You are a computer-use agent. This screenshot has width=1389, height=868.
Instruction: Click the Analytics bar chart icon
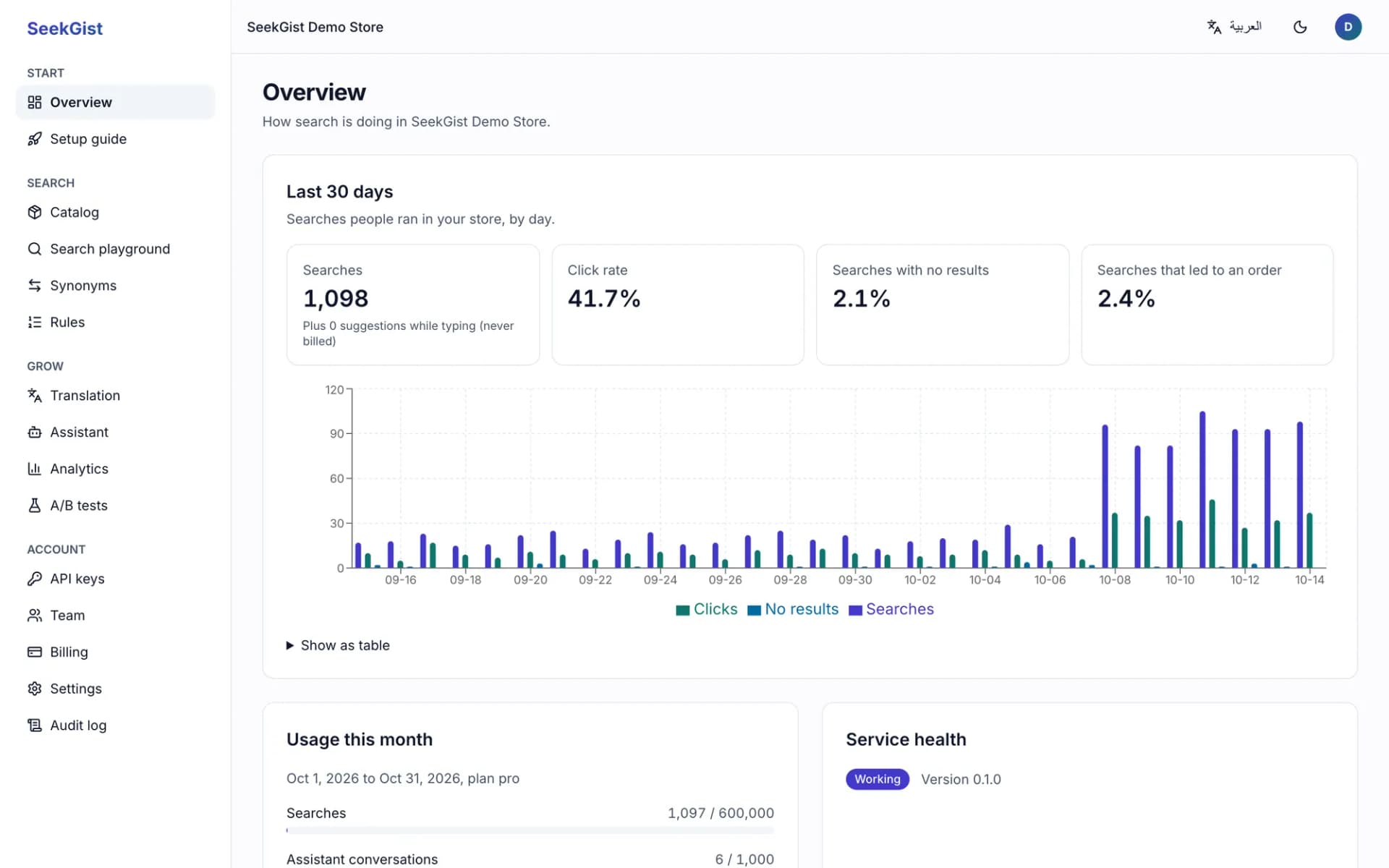coord(34,469)
